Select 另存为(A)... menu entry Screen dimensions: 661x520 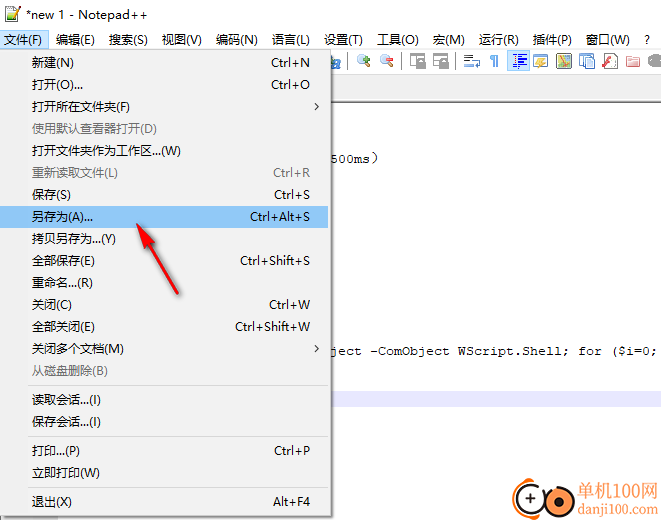point(164,217)
